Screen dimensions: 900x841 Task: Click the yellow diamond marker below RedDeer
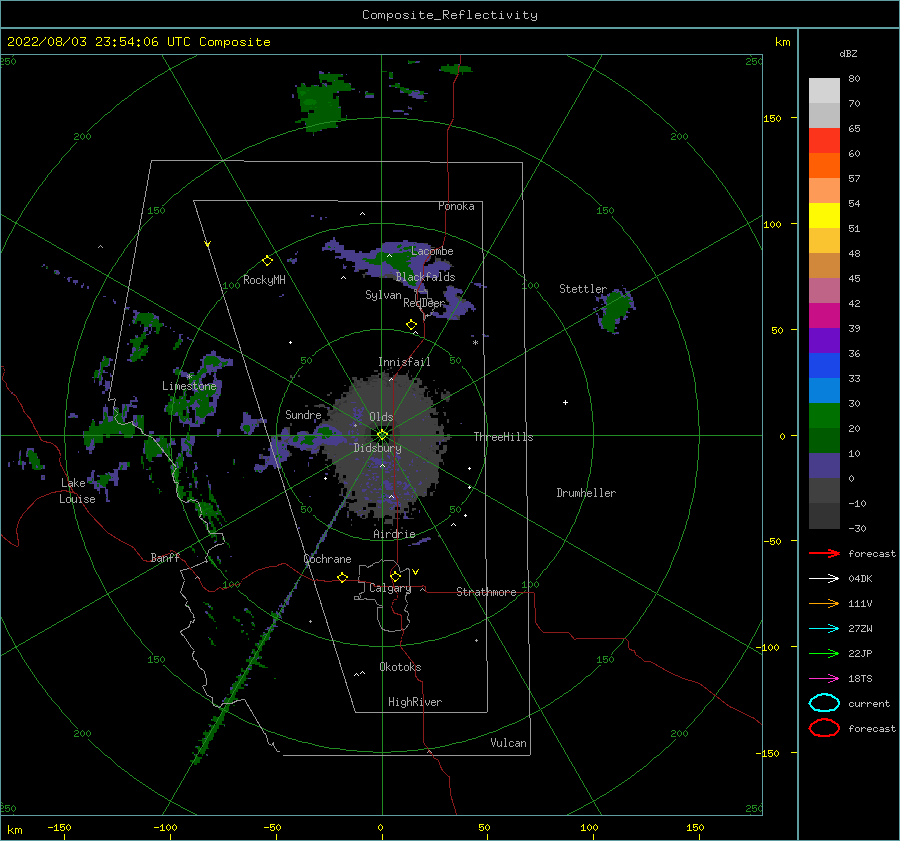pos(411,325)
